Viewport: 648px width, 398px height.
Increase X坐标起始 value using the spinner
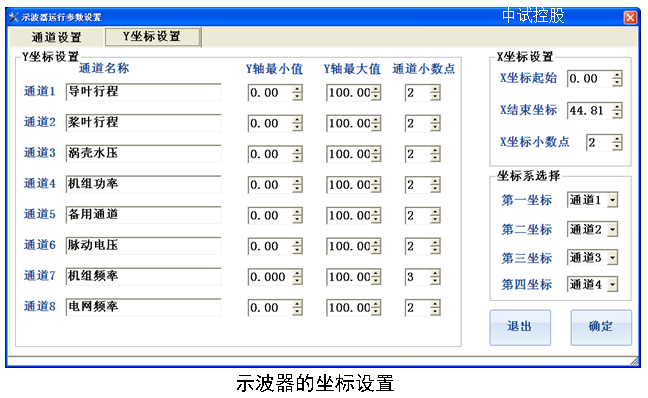click(x=617, y=75)
